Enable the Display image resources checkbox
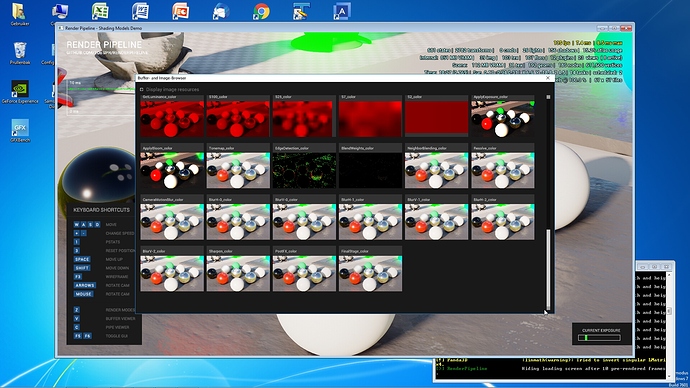The height and width of the screenshot is (388, 690). point(142,89)
